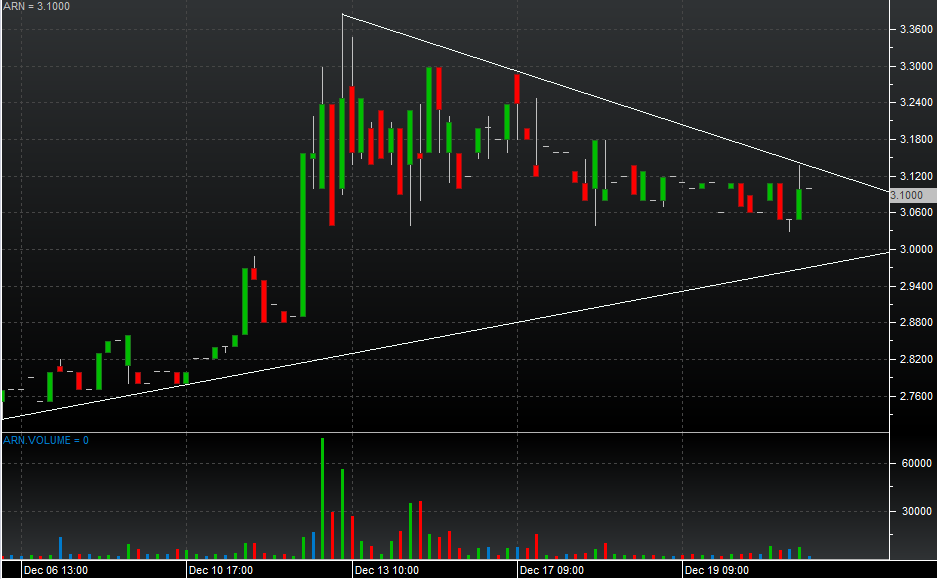Click the 3.3600 price axis label
The height and width of the screenshot is (579, 937).
pos(915,30)
